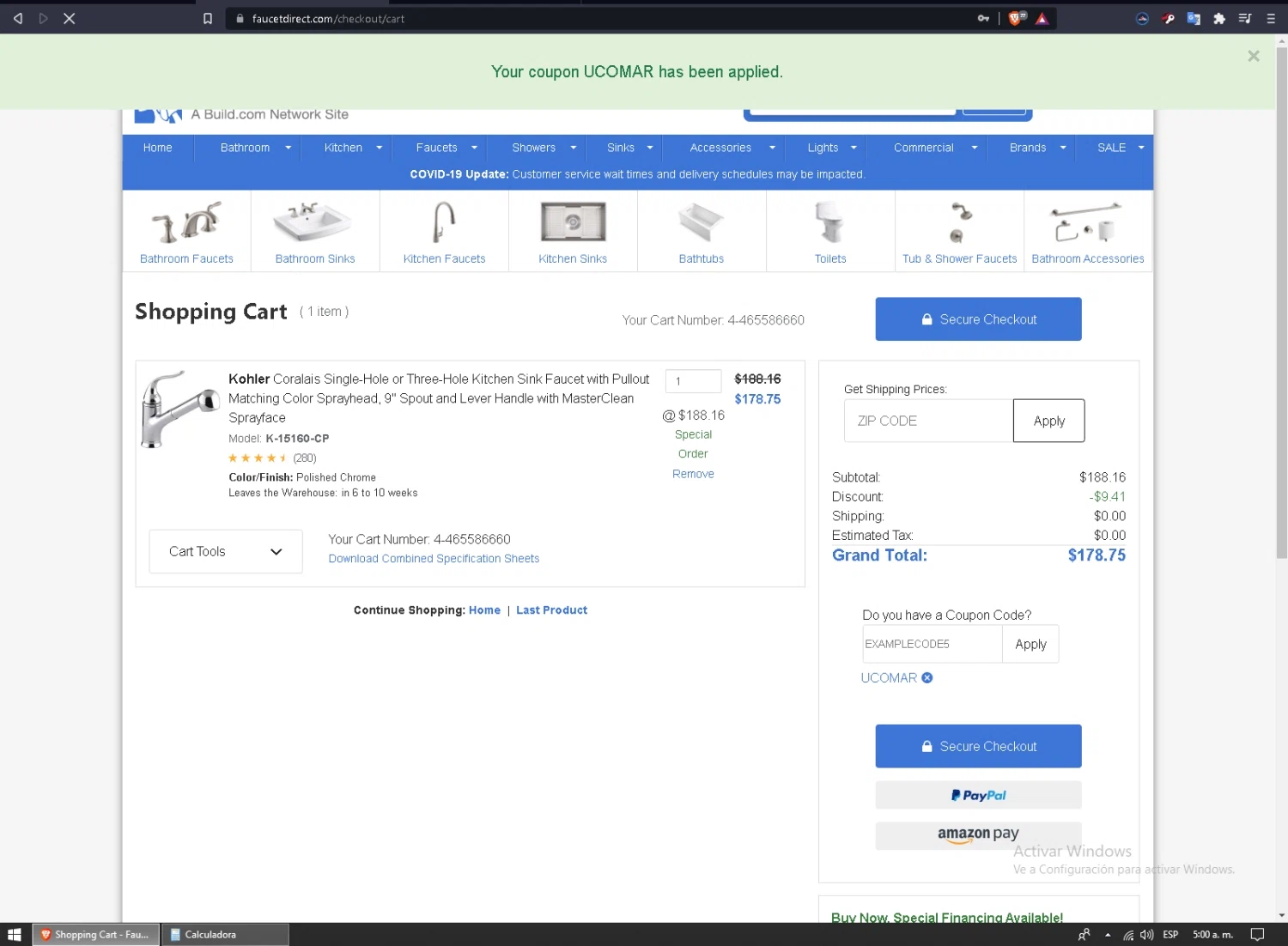The width and height of the screenshot is (1288, 946).
Task: Click the Build.com Network Site logo
Action: click(242, 114)
